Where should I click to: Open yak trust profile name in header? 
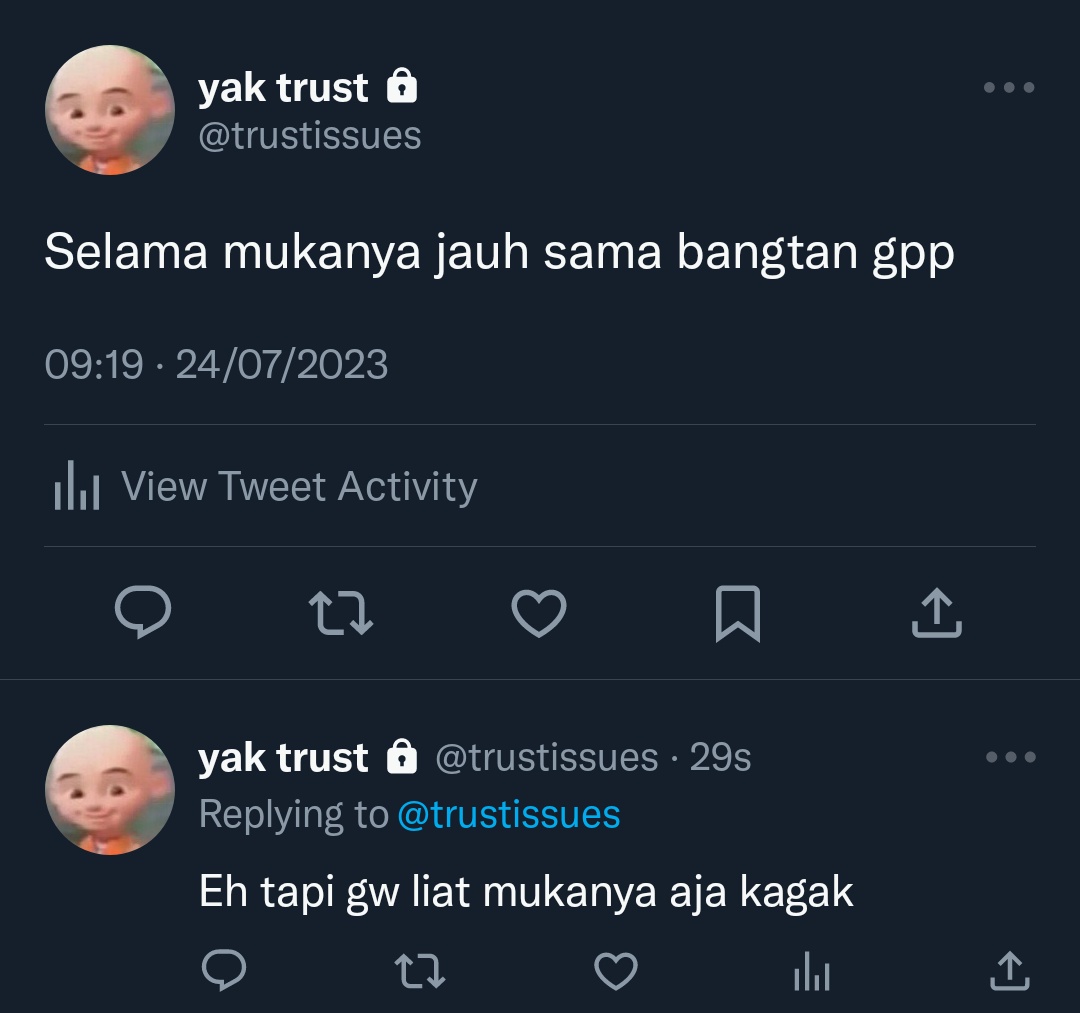click(x=283, y=88)
